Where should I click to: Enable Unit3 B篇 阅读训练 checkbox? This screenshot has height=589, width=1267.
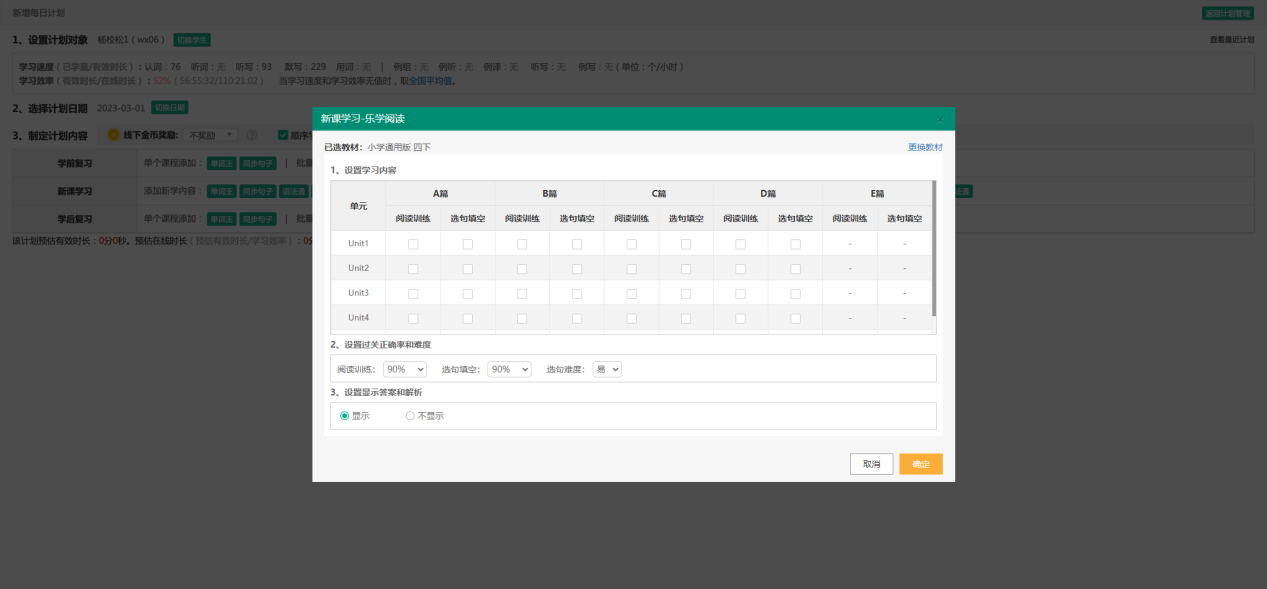click(x=522, y=293)
